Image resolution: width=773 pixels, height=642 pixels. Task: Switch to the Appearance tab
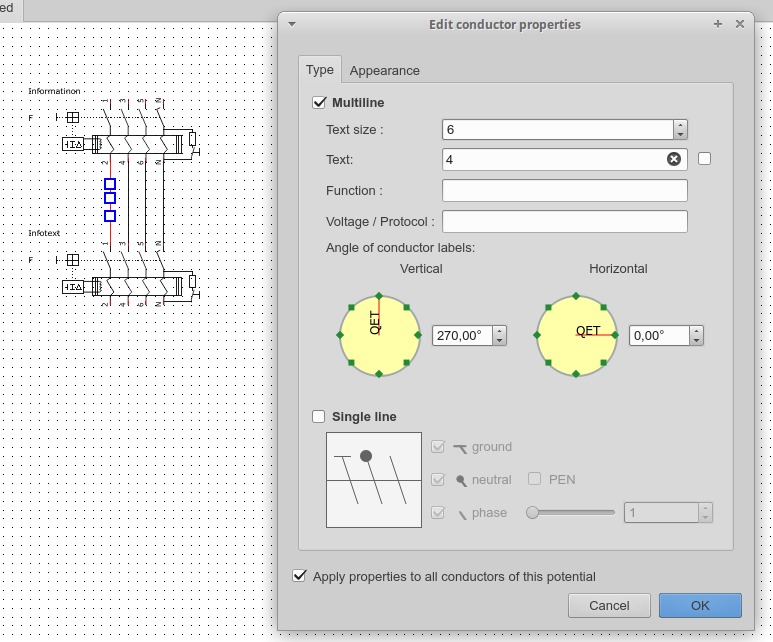[384, 70]
